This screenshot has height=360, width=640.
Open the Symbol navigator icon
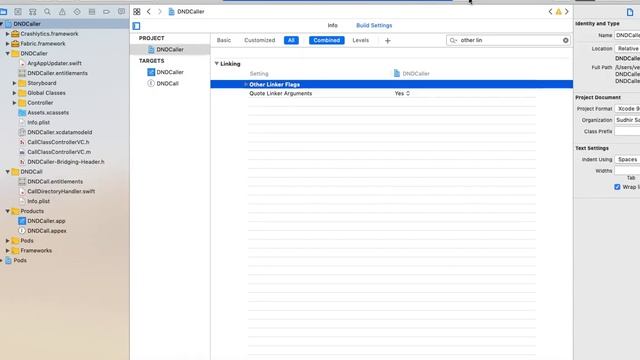33,12
